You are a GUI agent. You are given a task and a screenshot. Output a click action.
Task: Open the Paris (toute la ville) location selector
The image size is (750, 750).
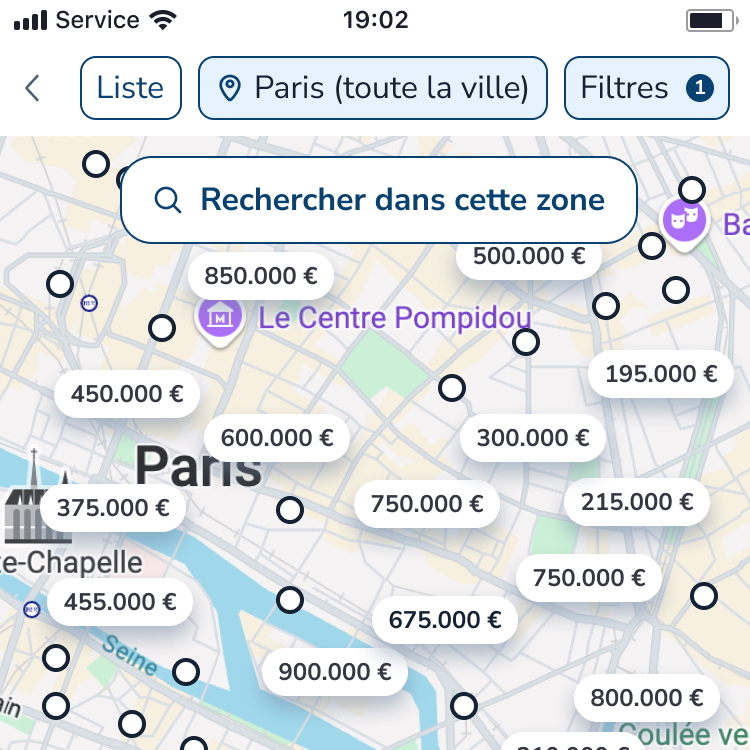click(373, 88)
